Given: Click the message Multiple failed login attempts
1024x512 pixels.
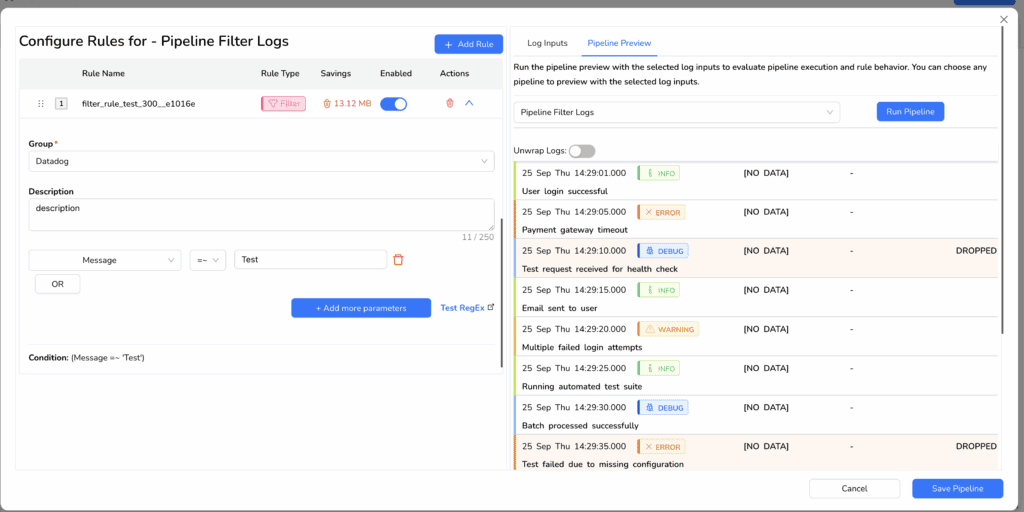Looking at the screenshot, I should (x=582, y=347).
